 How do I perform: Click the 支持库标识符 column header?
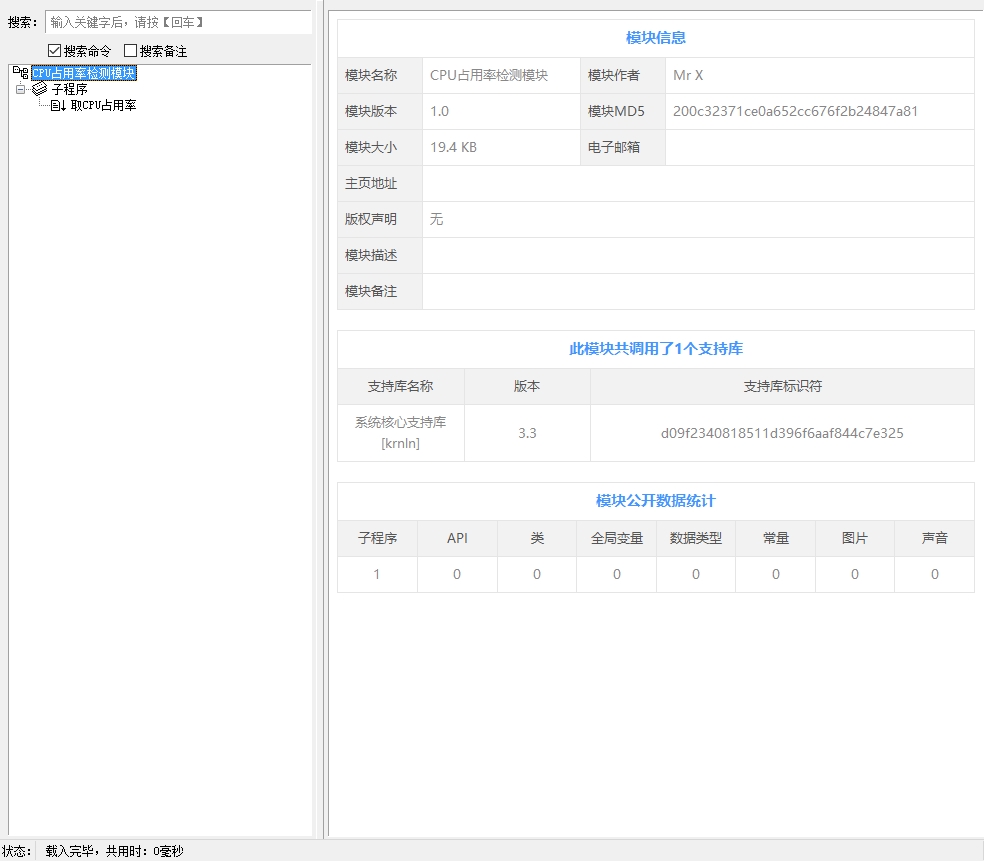click(782, 386)
